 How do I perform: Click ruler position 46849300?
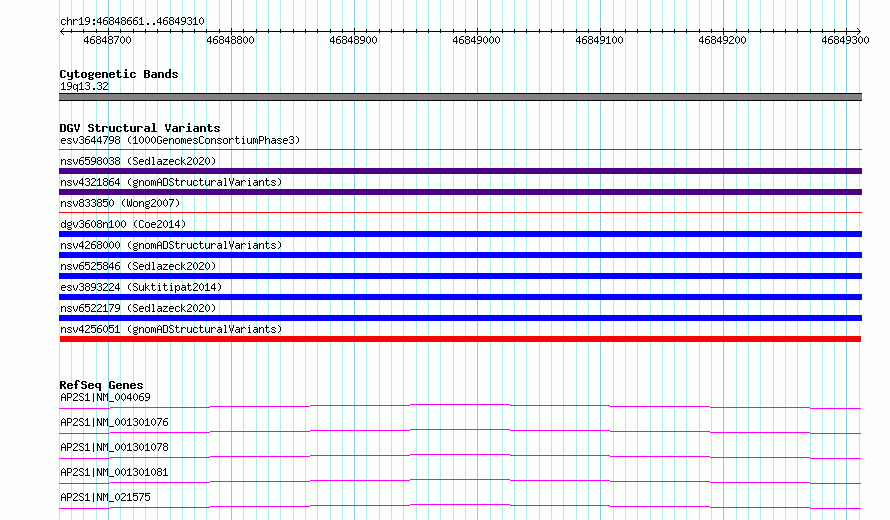point(845,40)
